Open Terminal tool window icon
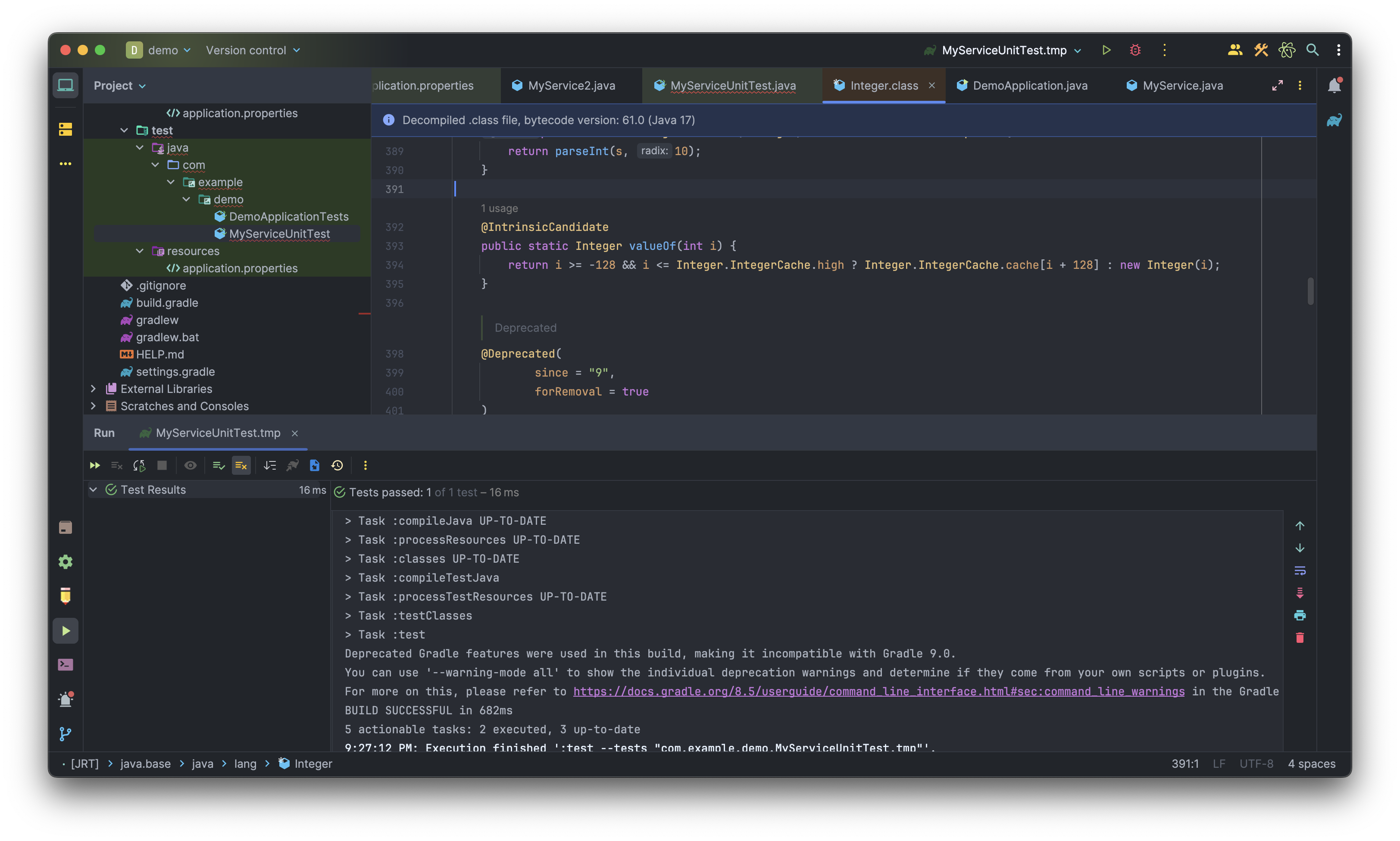 point(66,665)
